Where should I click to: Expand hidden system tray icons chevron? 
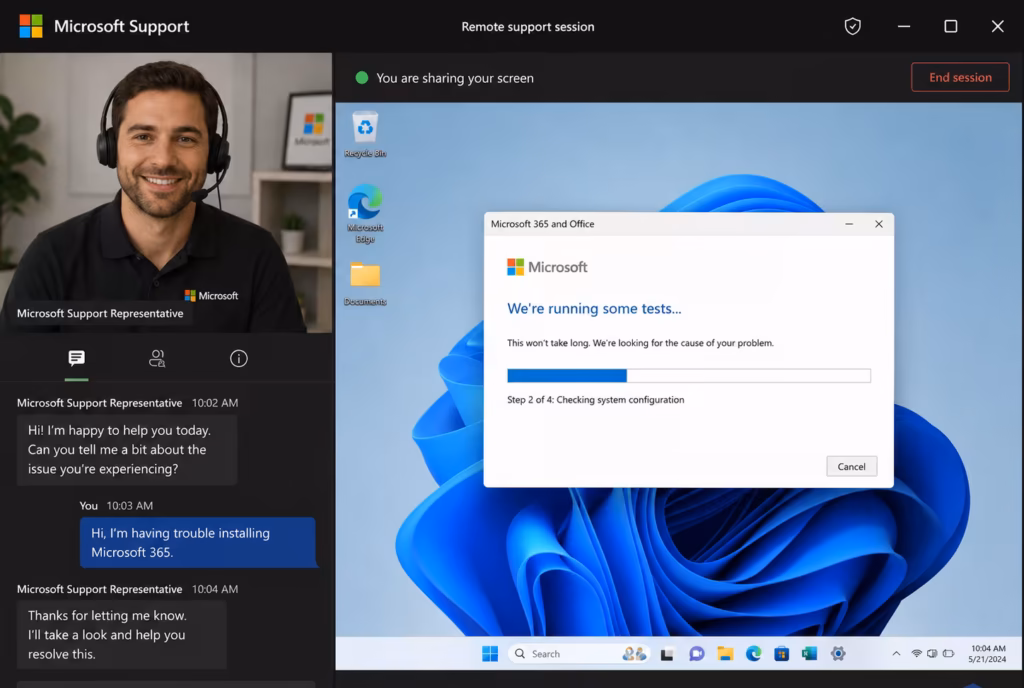pyautogui.click(x=896, y=653)
